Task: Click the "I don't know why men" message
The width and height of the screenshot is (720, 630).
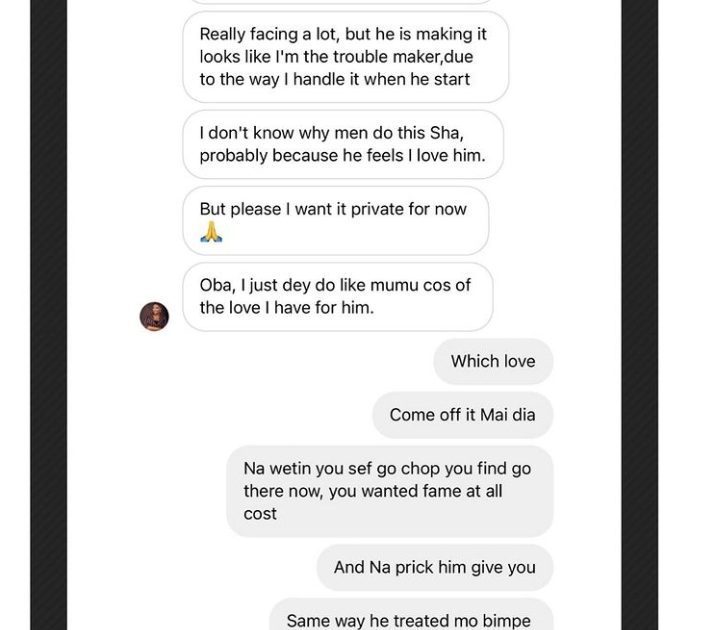Action: point(342,144)
